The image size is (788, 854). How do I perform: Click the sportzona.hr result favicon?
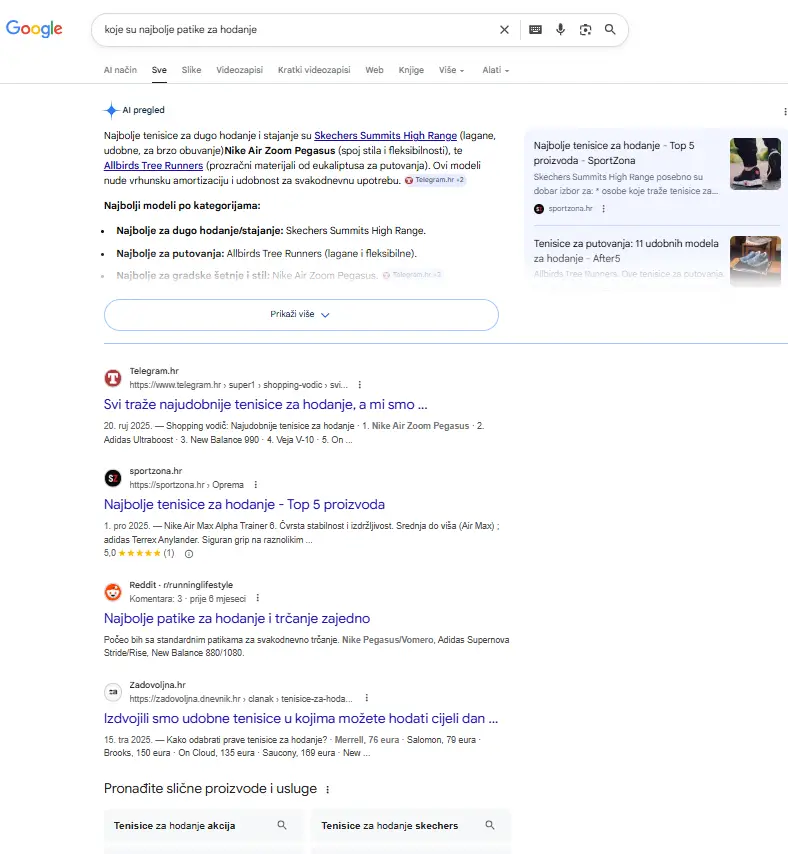(x=113, y=478)
